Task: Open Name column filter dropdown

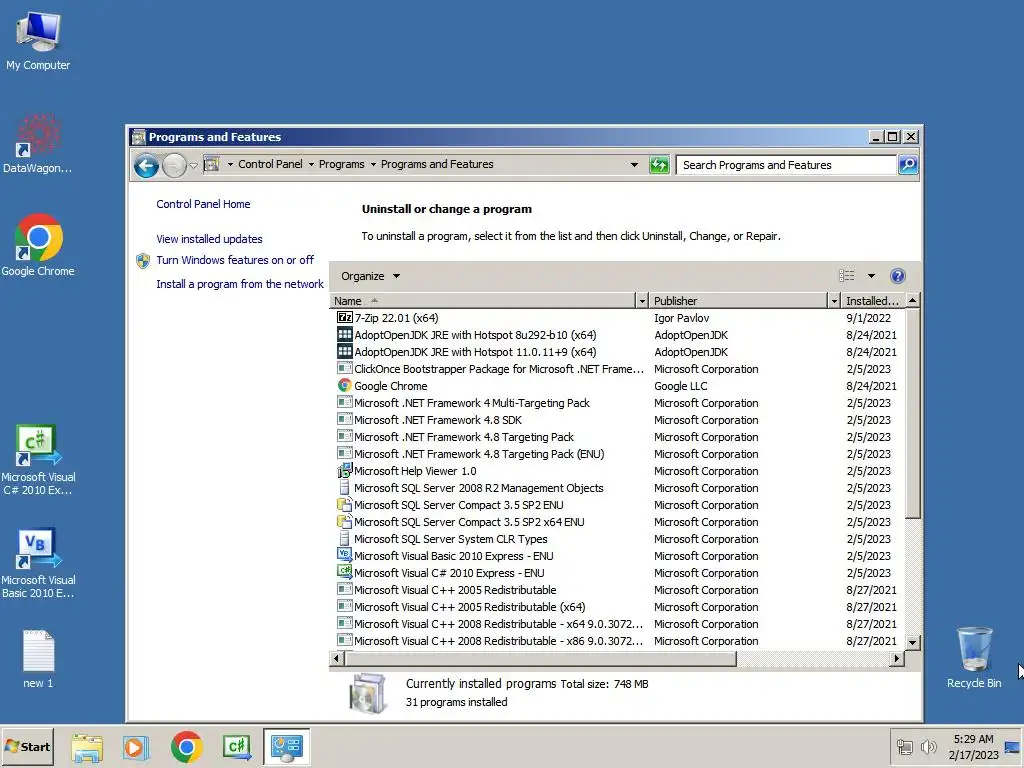Action: [x=642, y=300]
